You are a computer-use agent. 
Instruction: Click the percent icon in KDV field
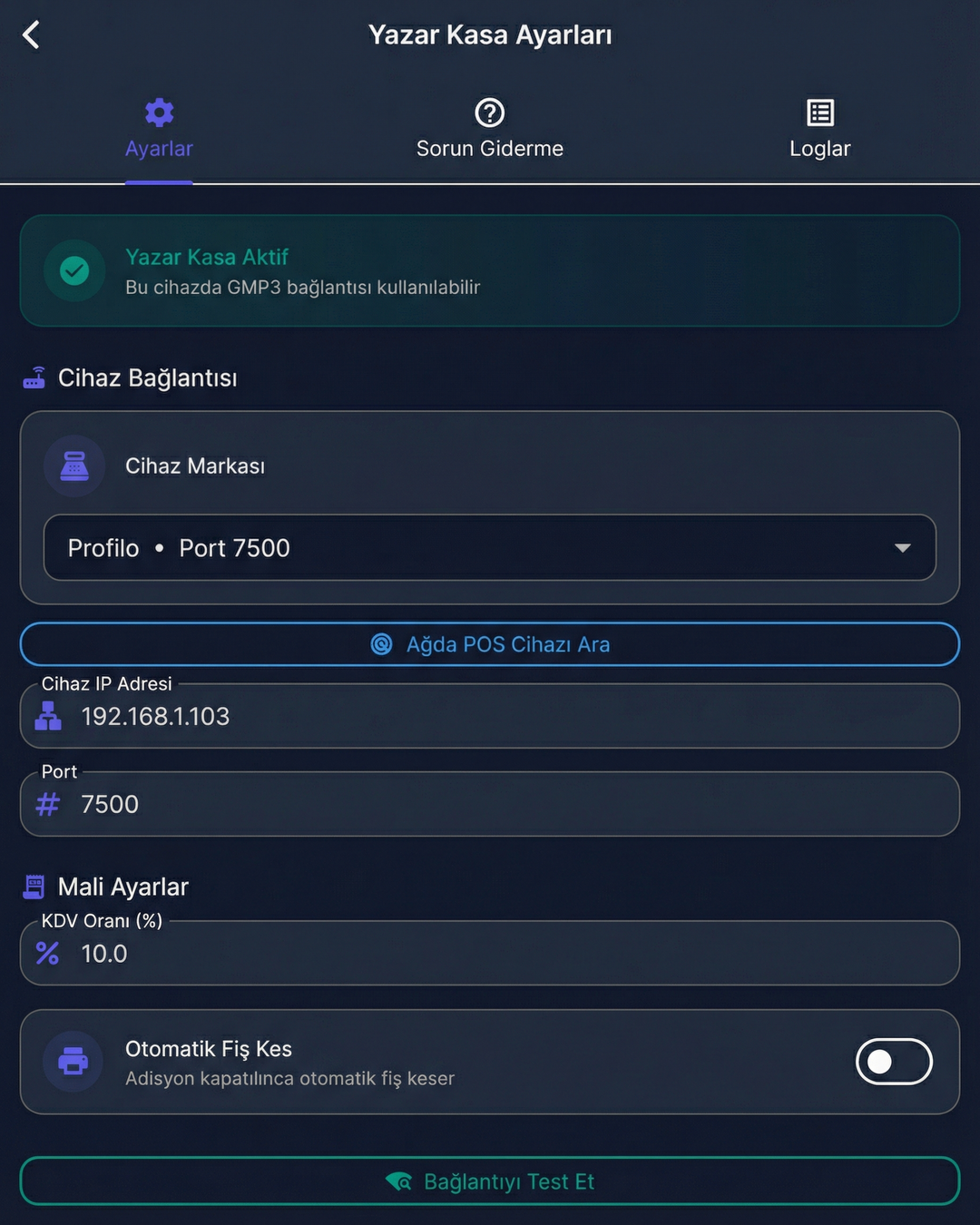coord(48,954)
